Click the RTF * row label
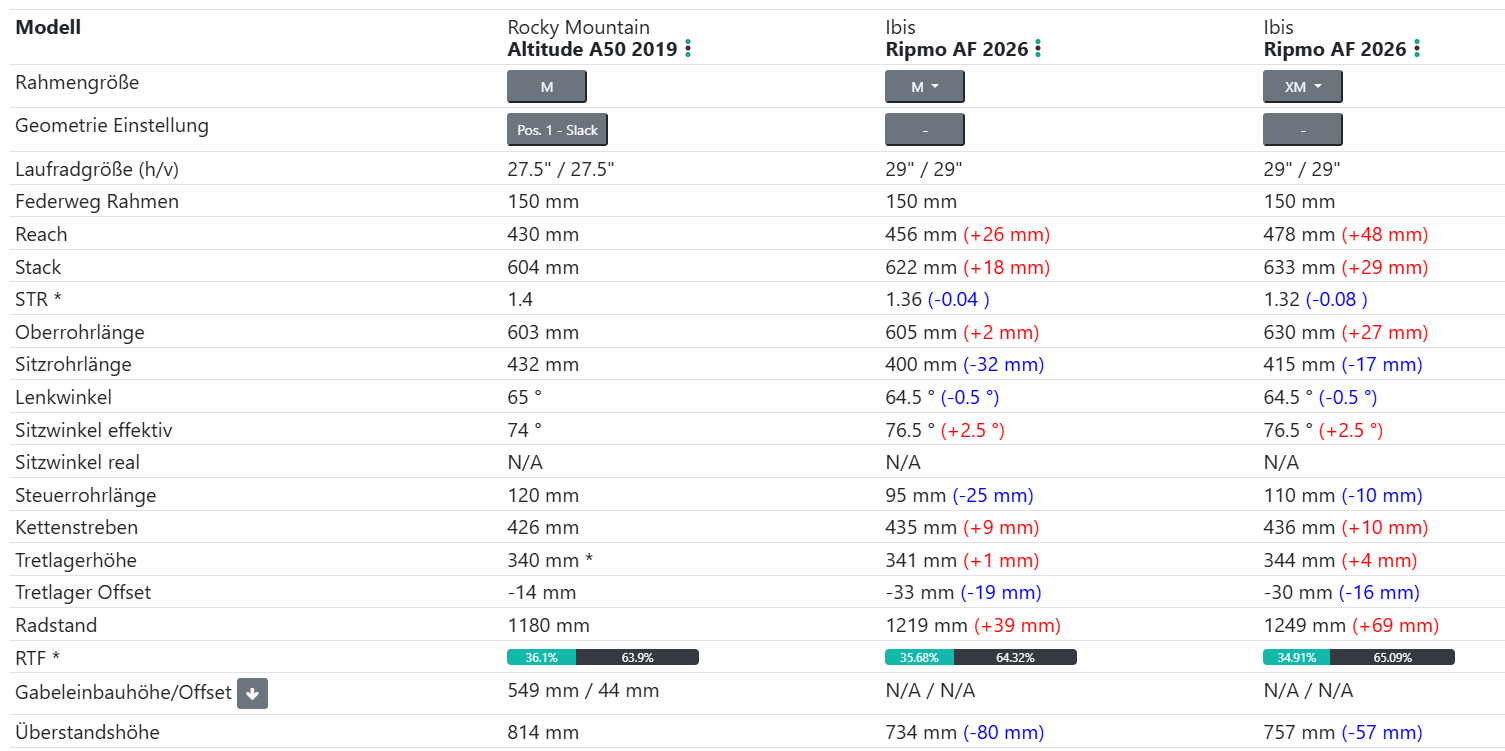Viewport: 1505px width, 751px height. pyautogui.click(x=38, y=658)
